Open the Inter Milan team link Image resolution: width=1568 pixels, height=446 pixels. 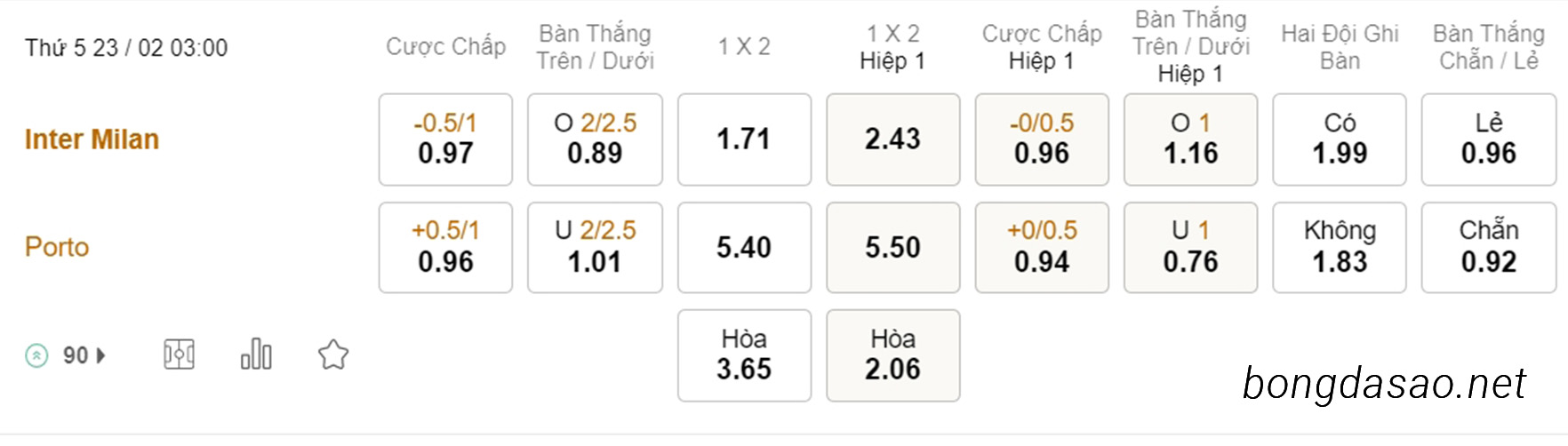(92, 139)
